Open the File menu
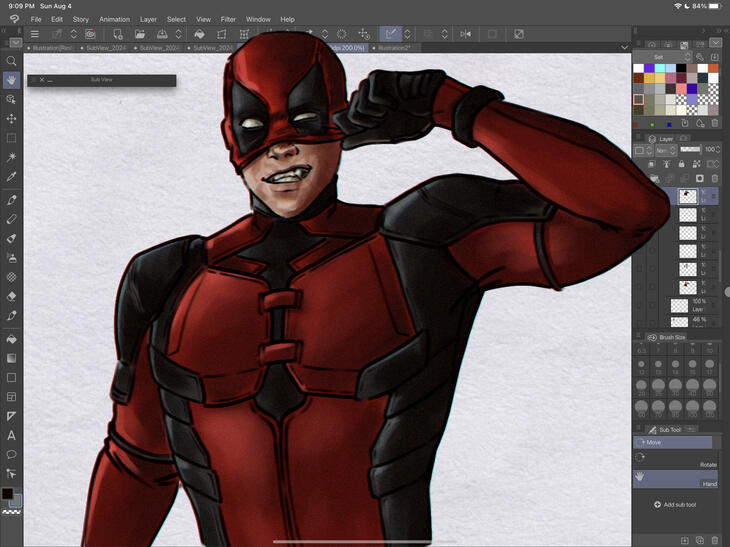The image size is (730, 547). 36,20
